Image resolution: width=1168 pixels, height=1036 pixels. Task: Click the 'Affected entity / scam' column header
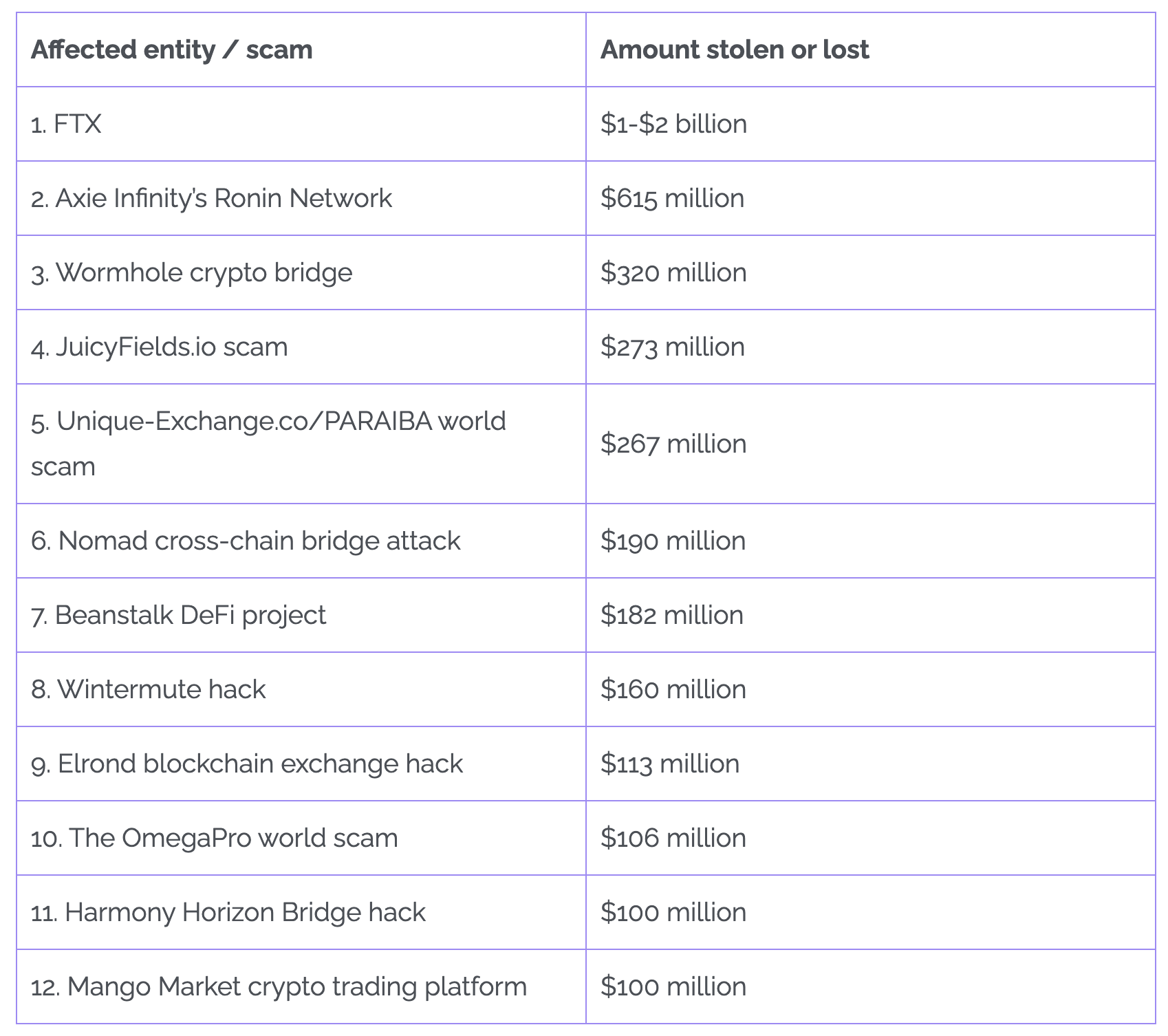172,50
